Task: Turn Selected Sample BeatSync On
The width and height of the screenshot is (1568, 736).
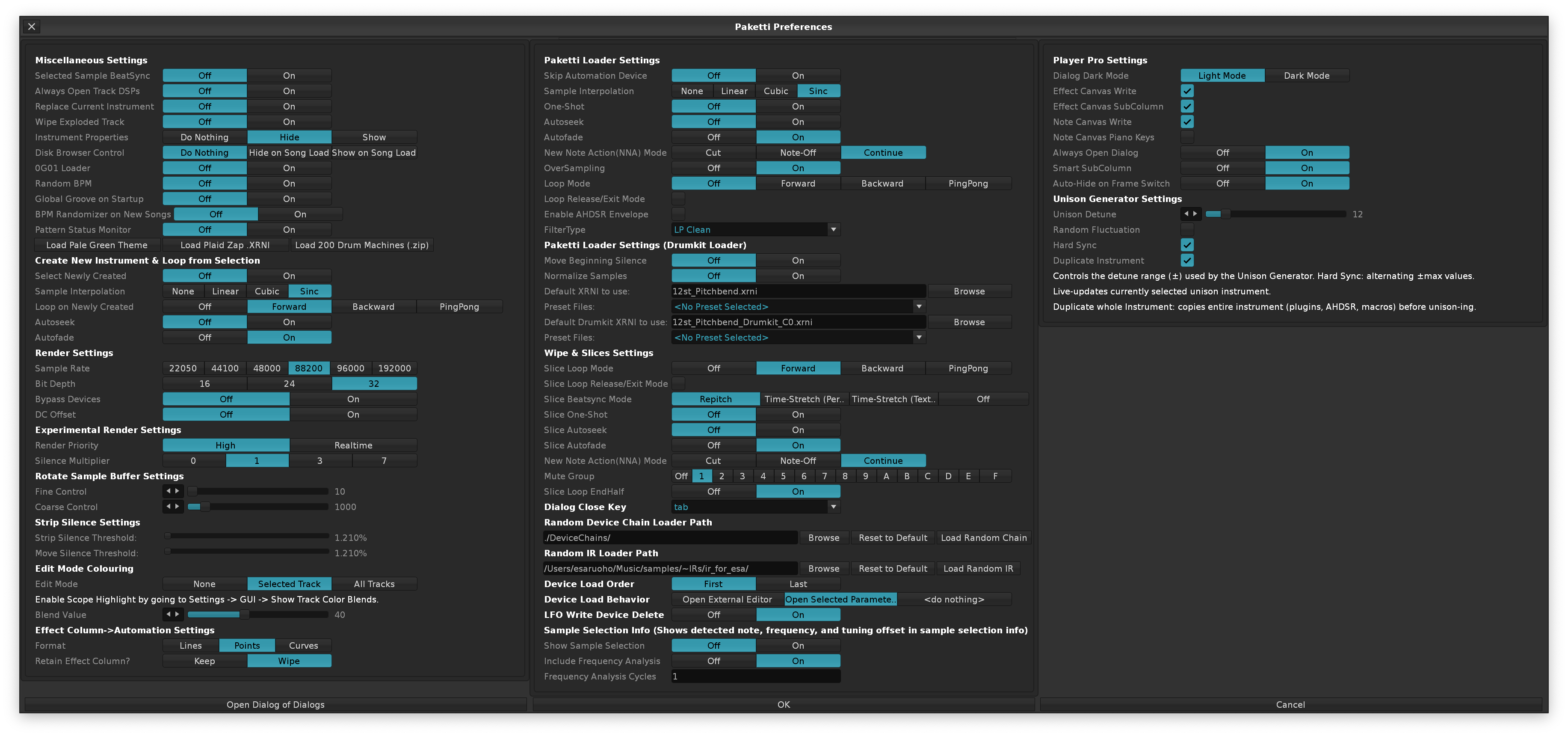Action: click(x=289, y=75)
